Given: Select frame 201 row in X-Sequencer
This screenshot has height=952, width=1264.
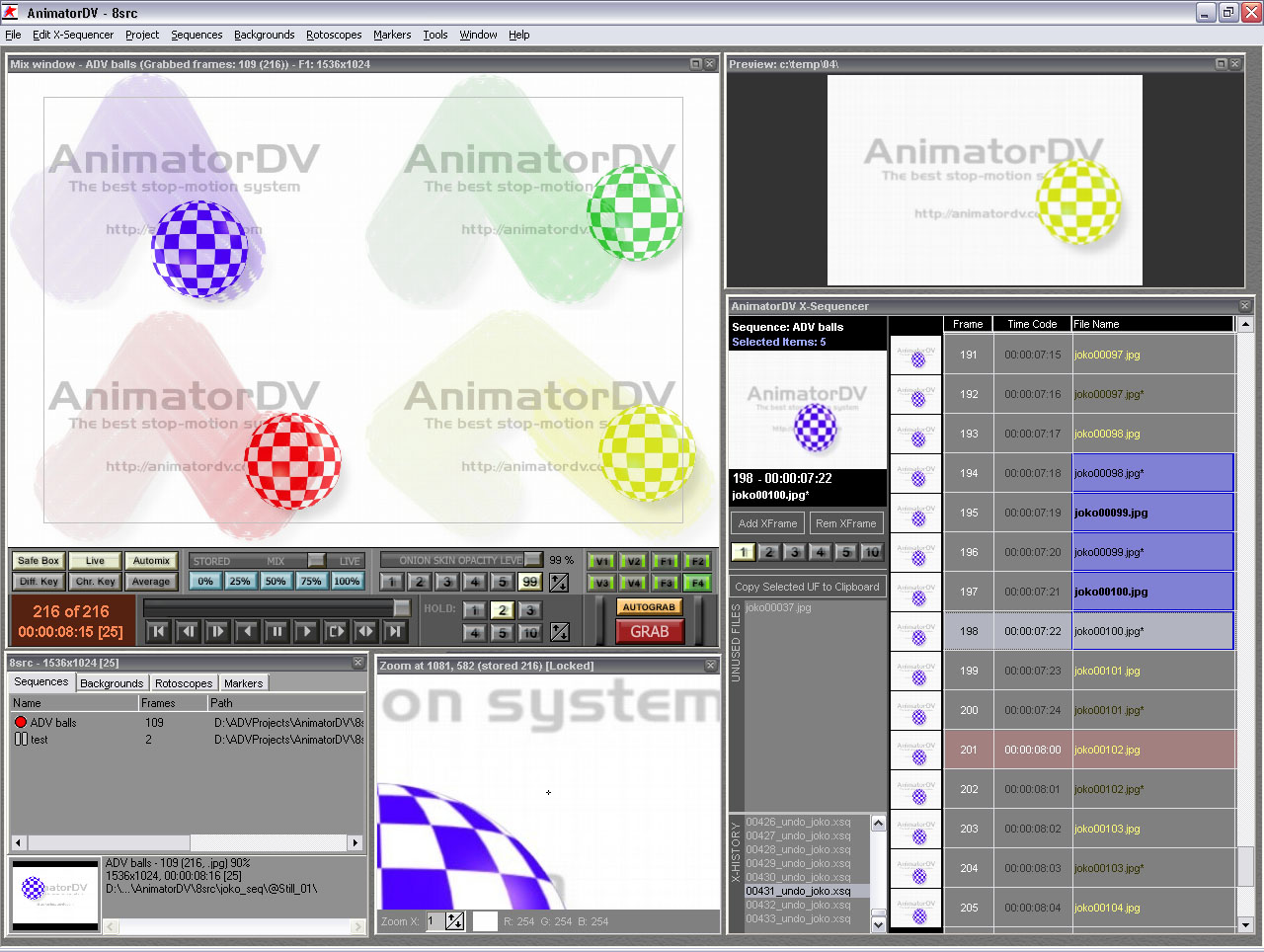Looking at the screenshot, I should [x=1089, y=750].
